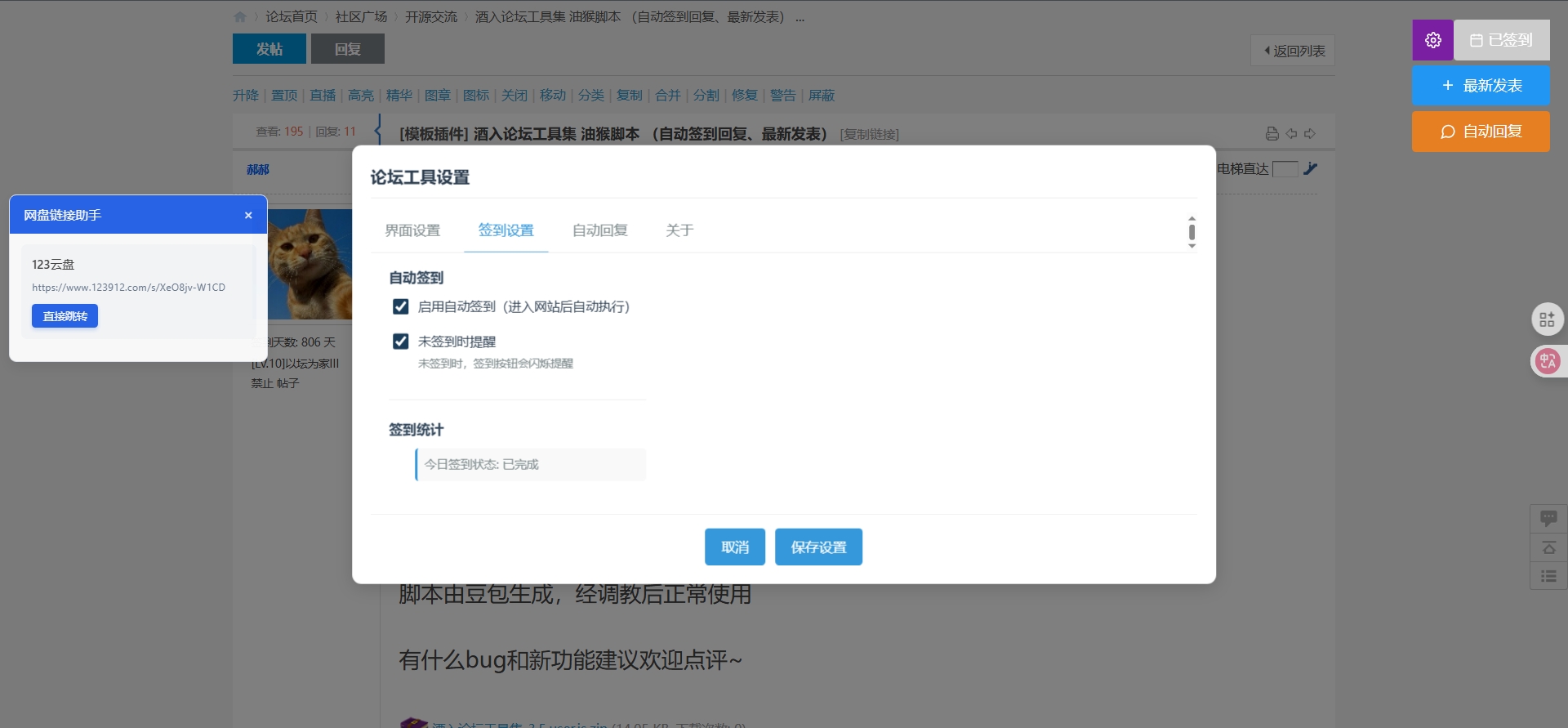
Task: Click the home icon in breadcrumb
Action: click(x=239, y=17)
